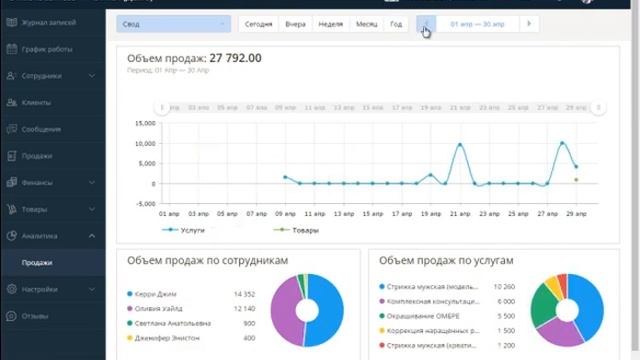Open Журнал записей in sidebar
This screenshot has width=640, height=360.
(x=49, y=22)
